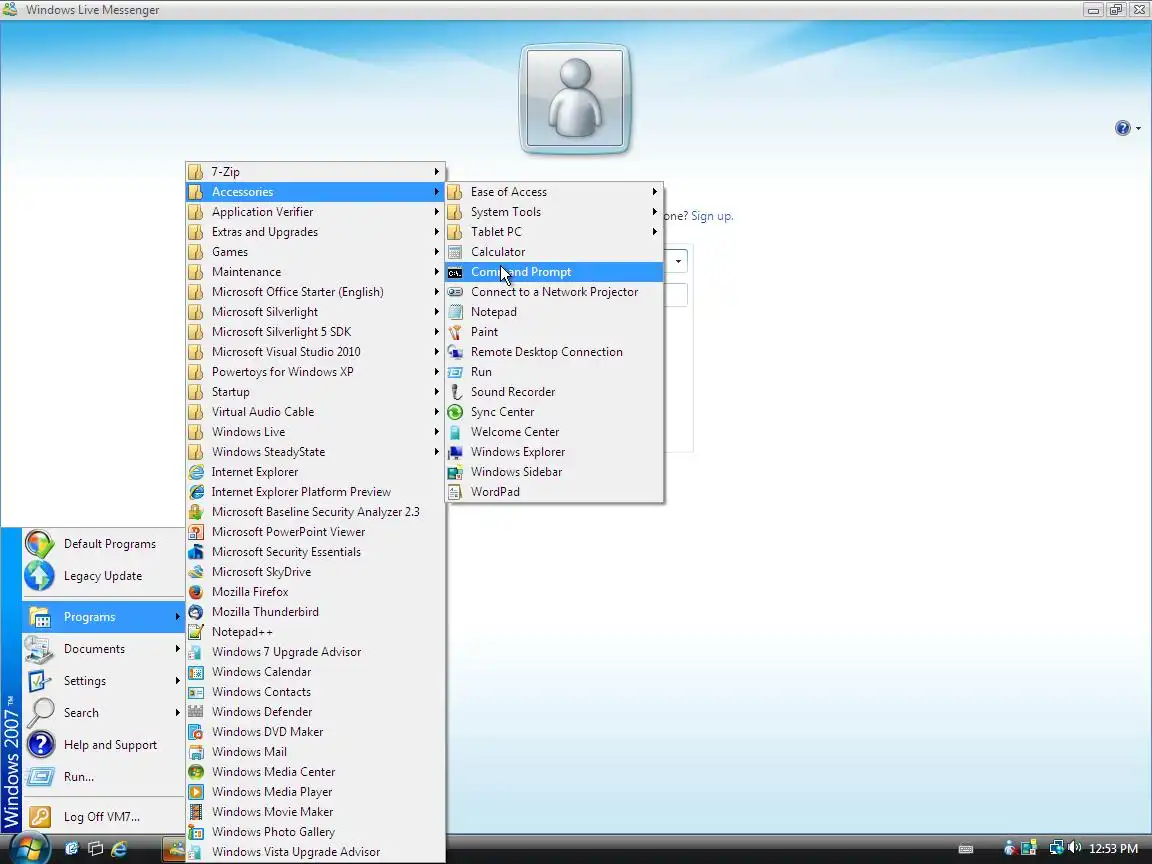Expand the Virtual Audio Cable folder
1152x864 pixels.
pos(315,412)
